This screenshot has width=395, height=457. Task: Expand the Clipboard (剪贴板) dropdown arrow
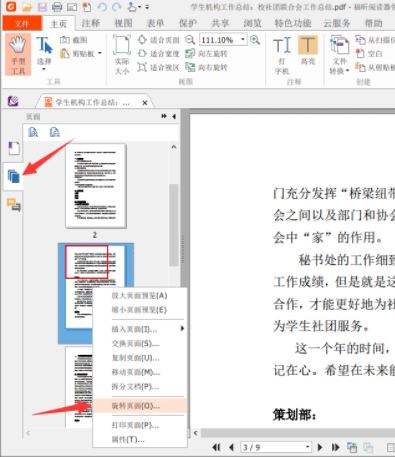(100, 53)
